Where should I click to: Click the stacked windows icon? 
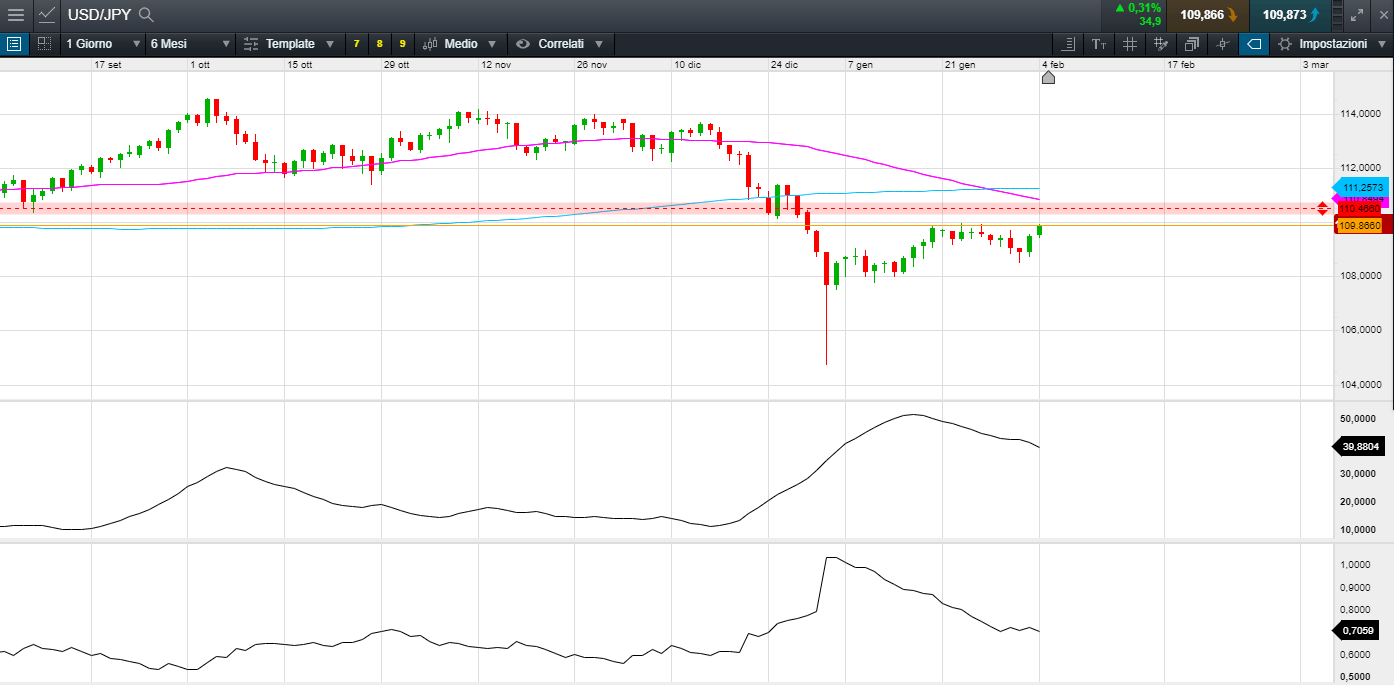(1192, 44)
